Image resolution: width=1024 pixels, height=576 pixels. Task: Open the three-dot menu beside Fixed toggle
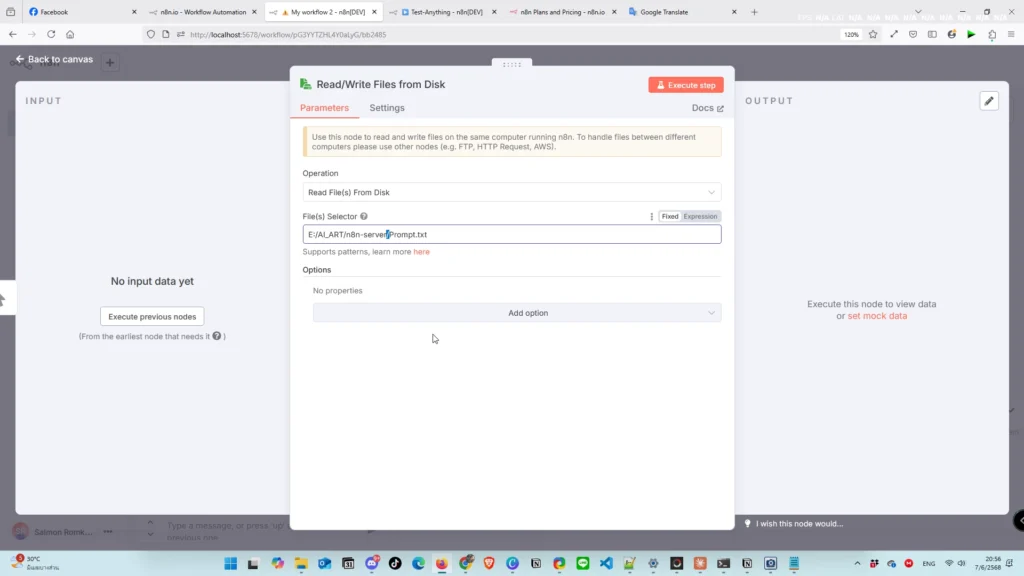point(652,216)
